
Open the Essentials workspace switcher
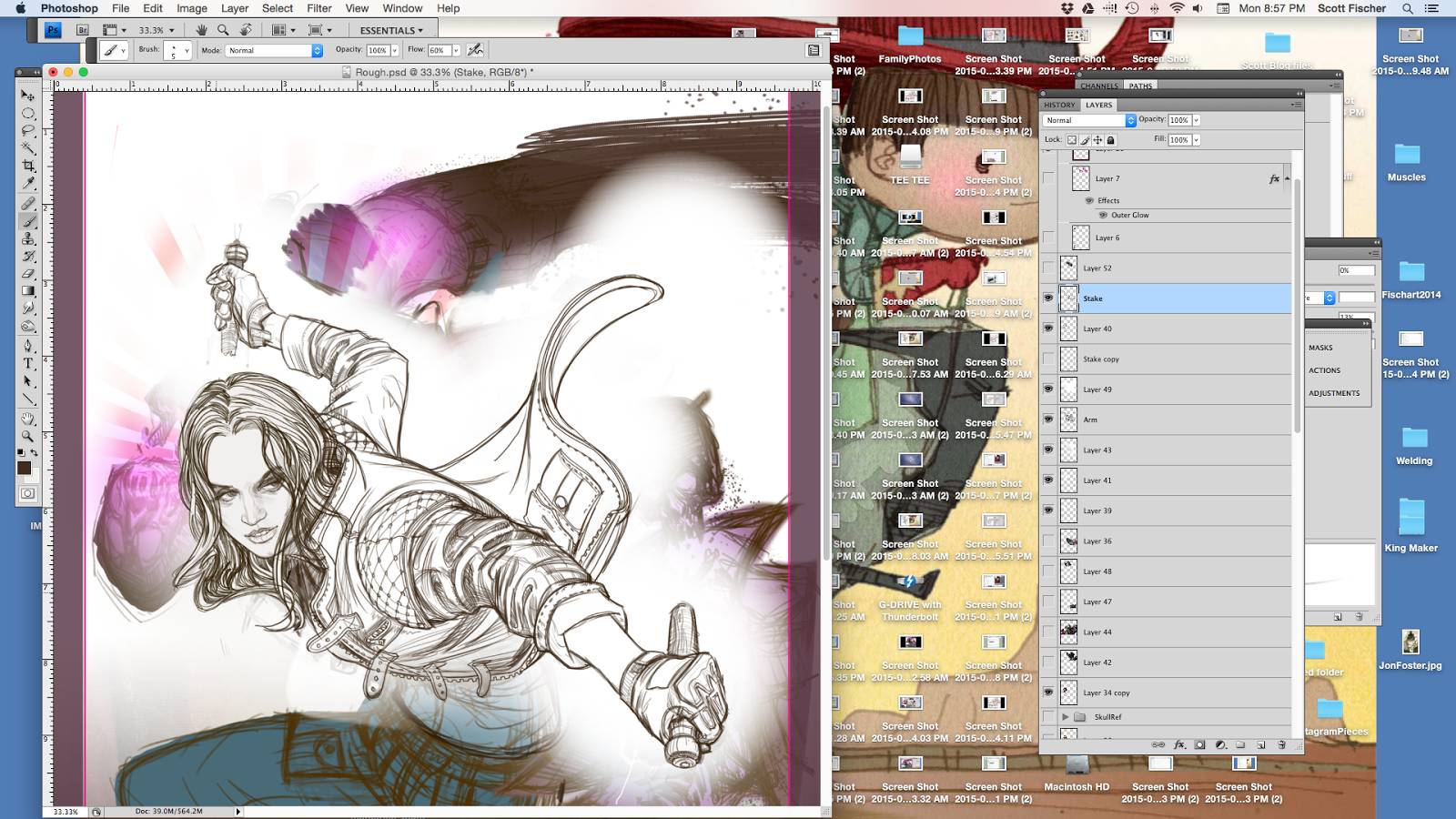pos(391,30)
